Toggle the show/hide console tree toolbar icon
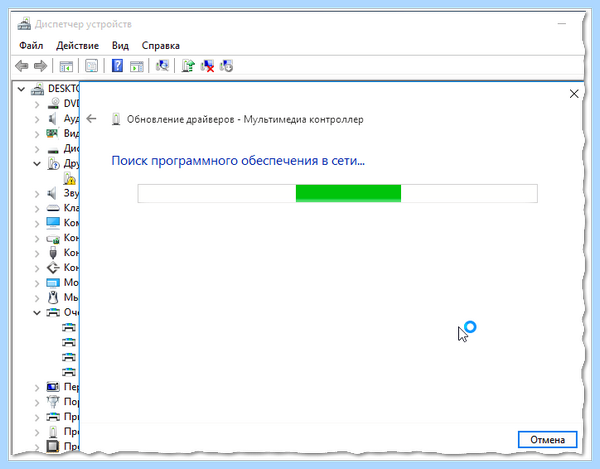Viewport: 600px width, 469px height. click(x=66, y=66)
